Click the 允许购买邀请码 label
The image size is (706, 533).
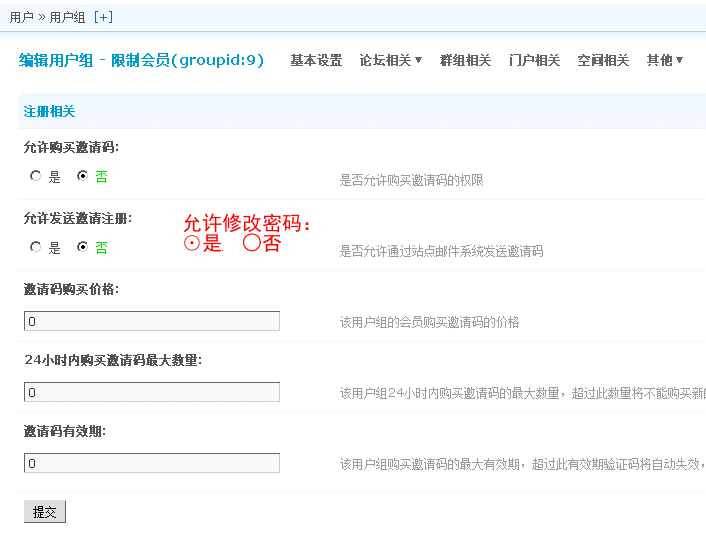(71, 147)
